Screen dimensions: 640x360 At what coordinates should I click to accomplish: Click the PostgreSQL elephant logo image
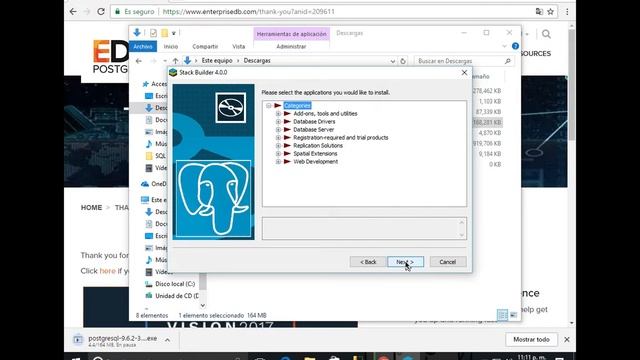213,199
